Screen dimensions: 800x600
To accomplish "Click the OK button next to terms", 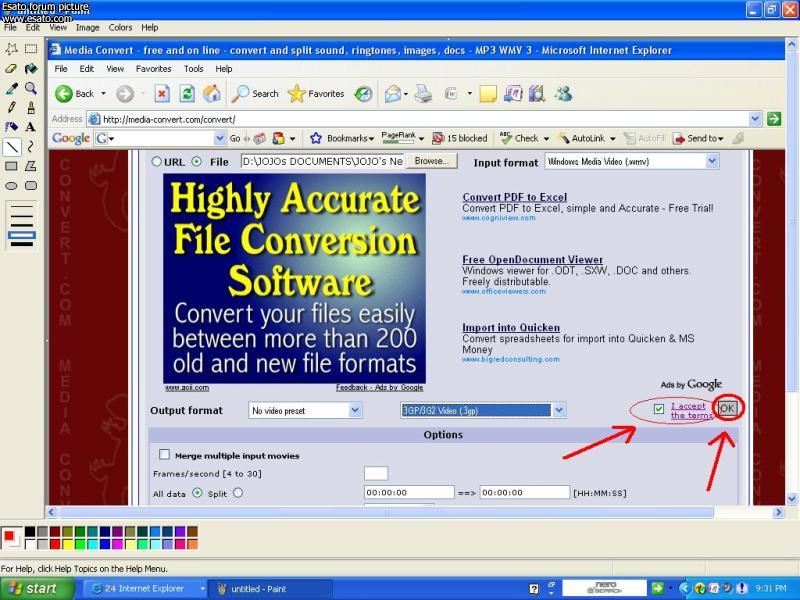I will [728, 408].
